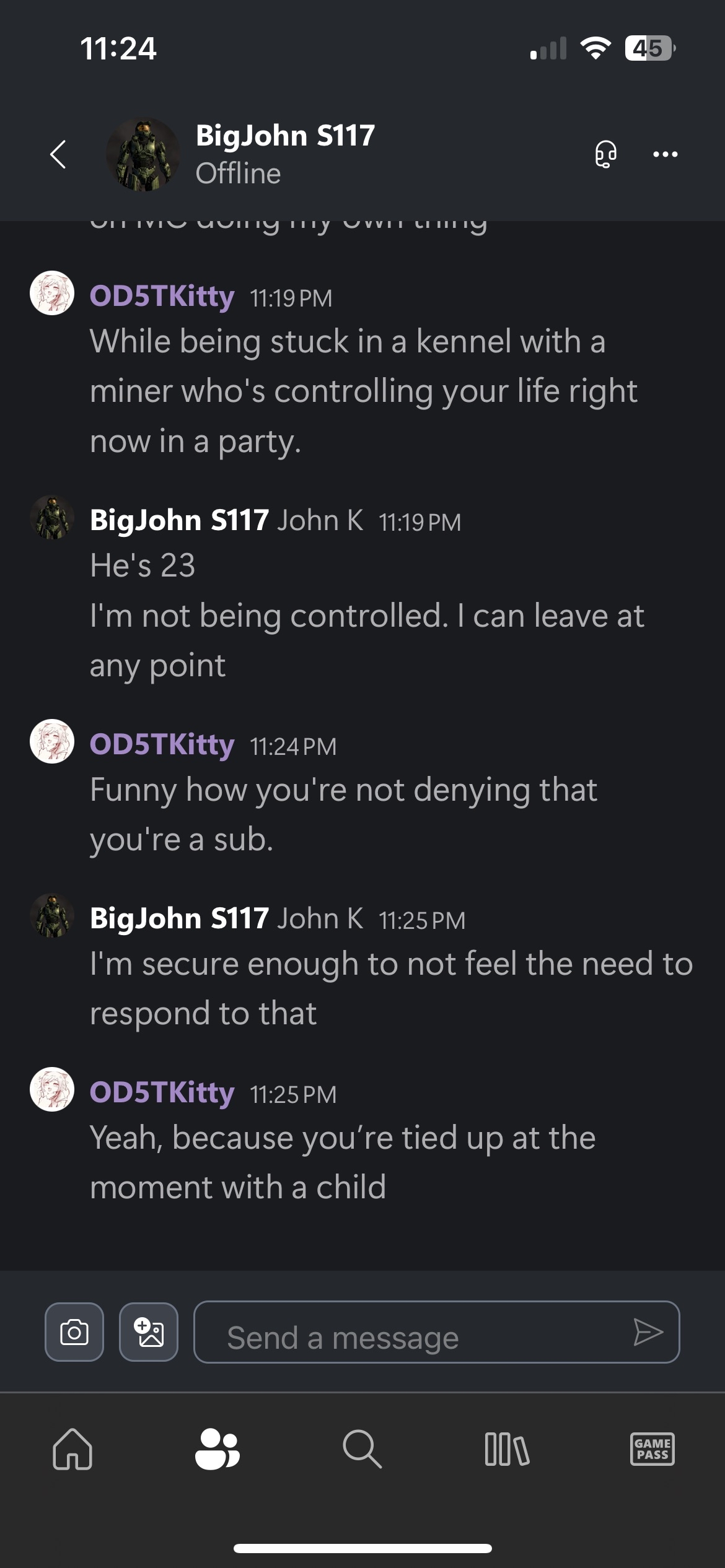
Task: Open the headset party chat icon
Action: tap(605, 154)
